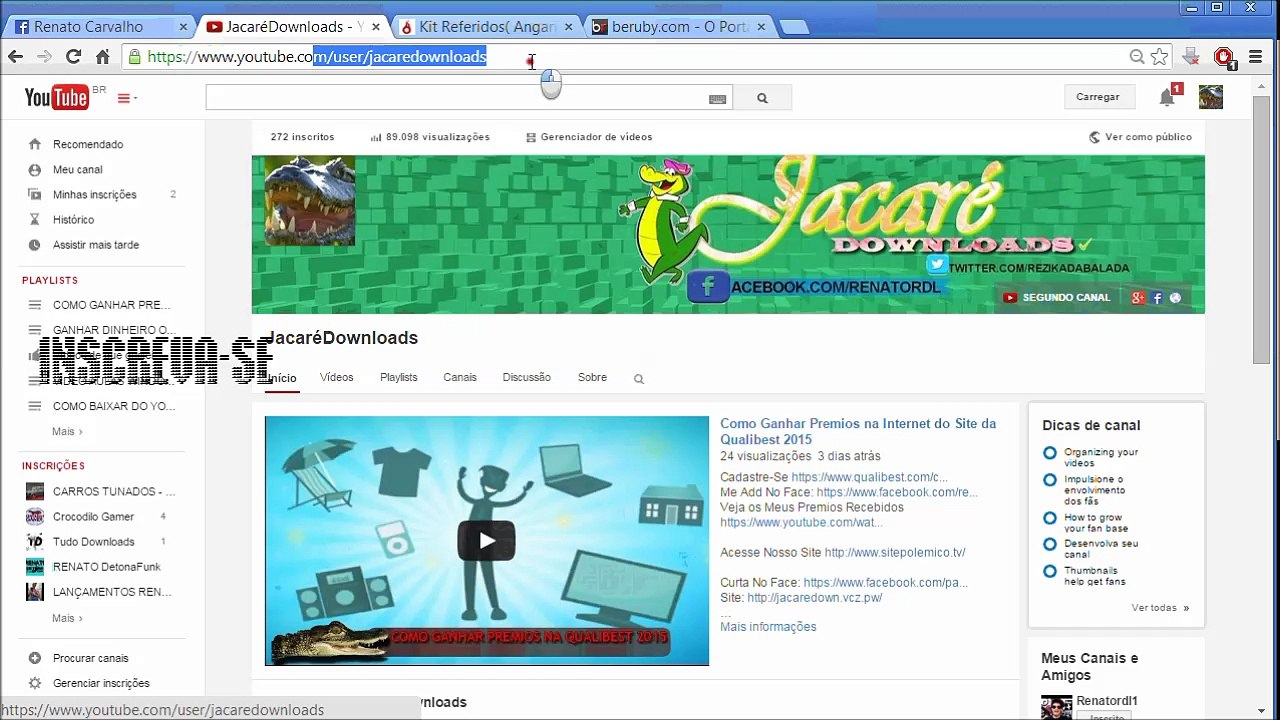The width and height of the screenshot is (1280, 720).
Task: Open the browser home page icon
Action: pos(102,57)
